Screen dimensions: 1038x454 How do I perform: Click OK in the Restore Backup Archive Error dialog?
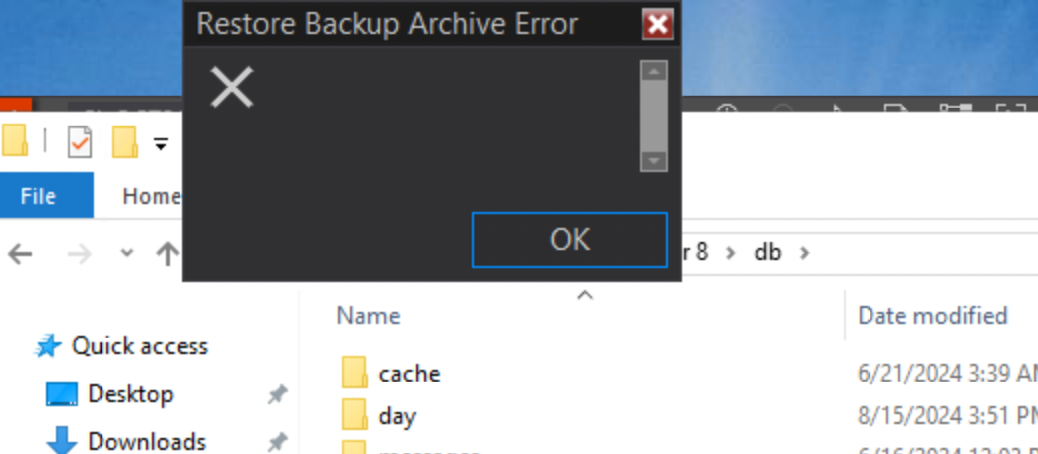pyautogui.click(x=569, y=240)
